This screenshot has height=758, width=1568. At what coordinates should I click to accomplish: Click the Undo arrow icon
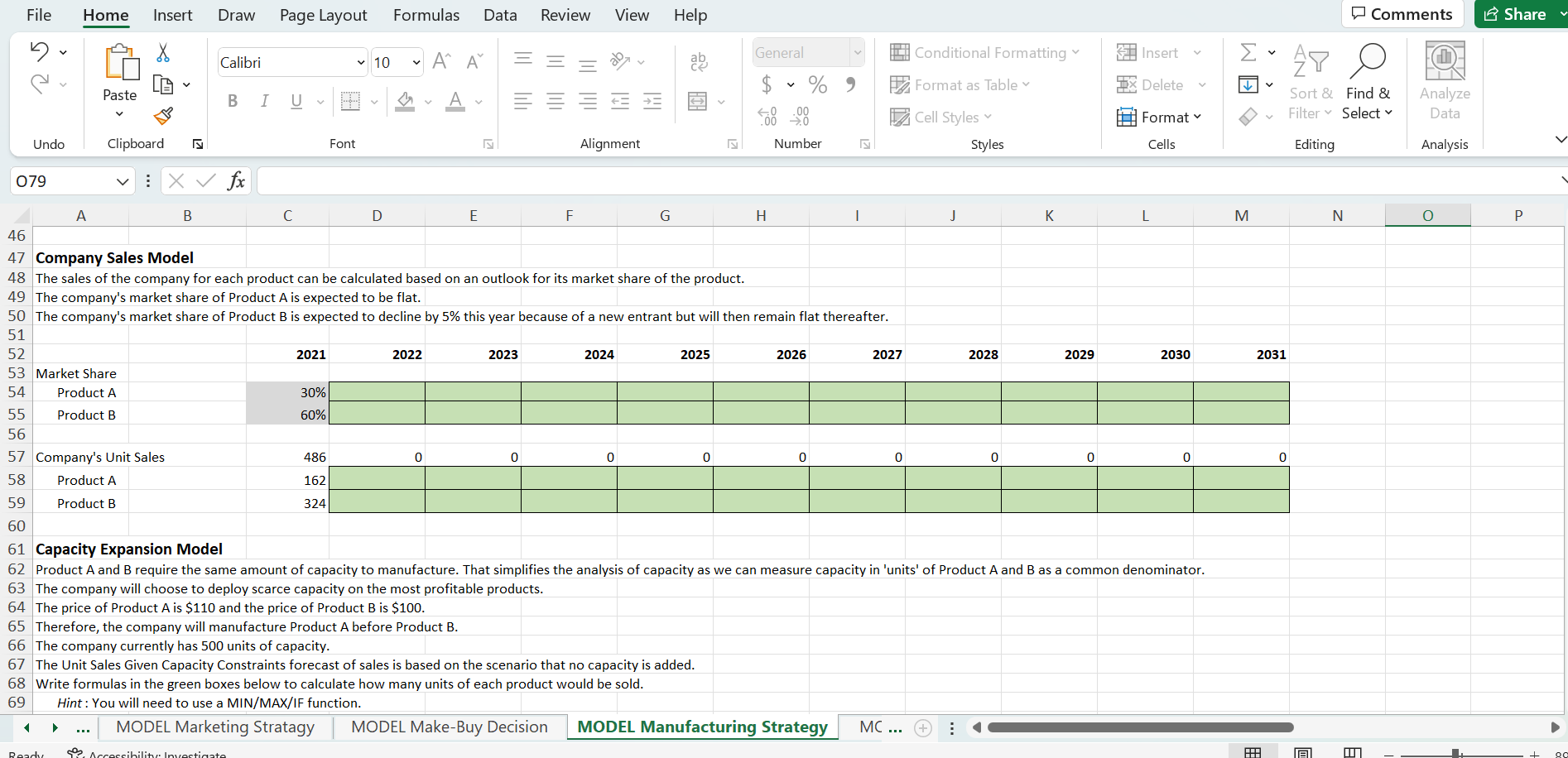point(39,52)
